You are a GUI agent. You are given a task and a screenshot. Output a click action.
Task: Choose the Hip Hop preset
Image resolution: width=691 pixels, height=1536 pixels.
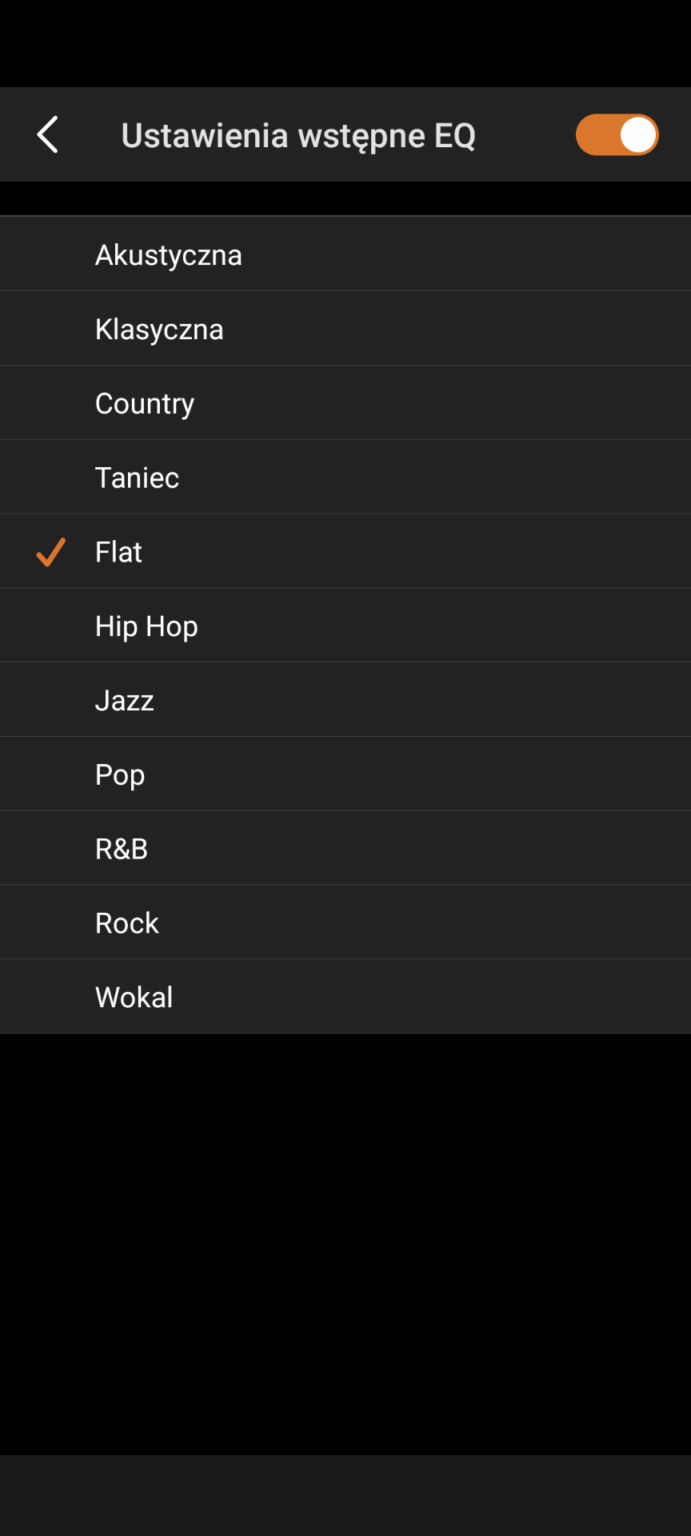tap(146, 626)
